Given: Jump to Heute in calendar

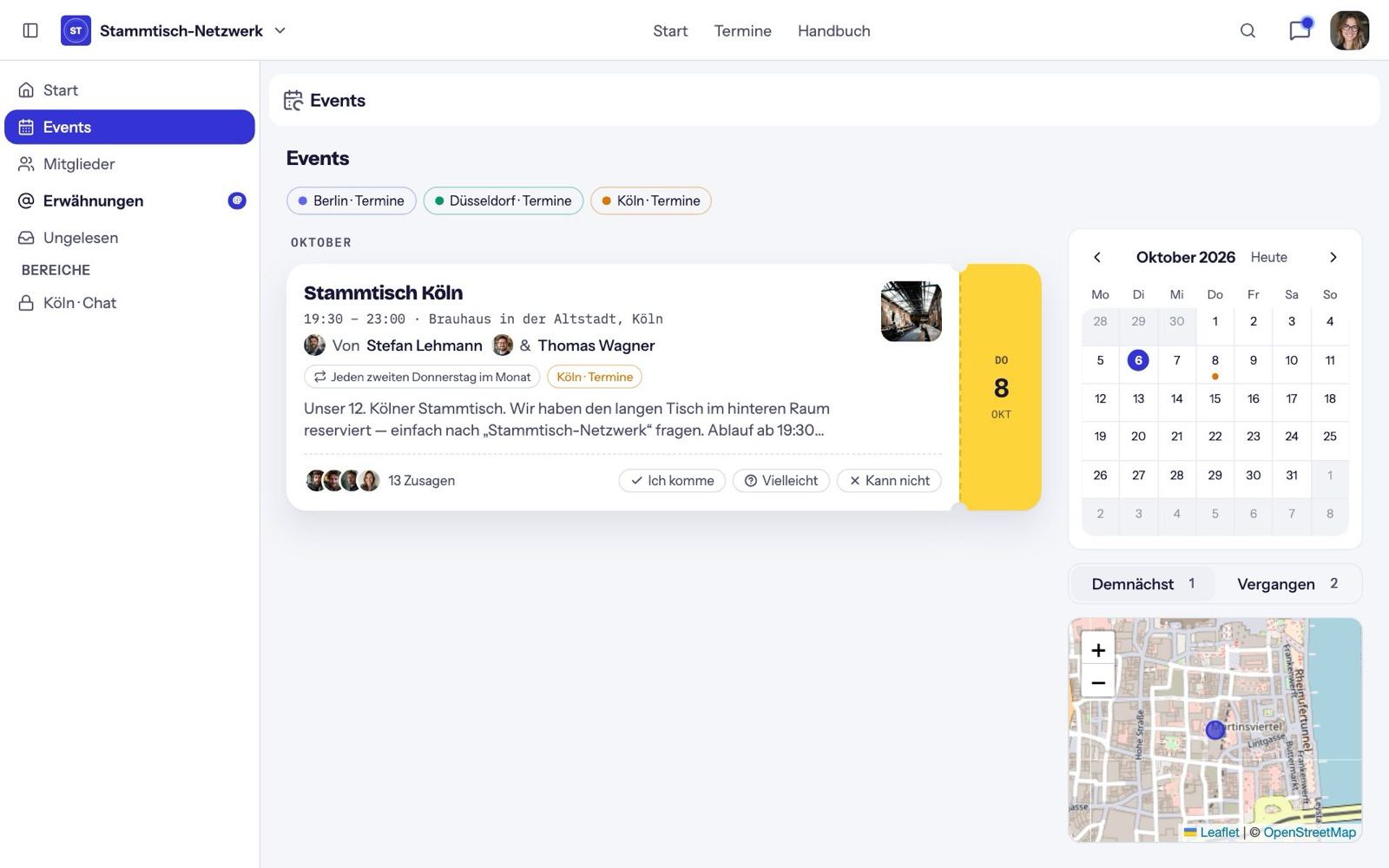Looking at the screenshot, I should 1268,257.
